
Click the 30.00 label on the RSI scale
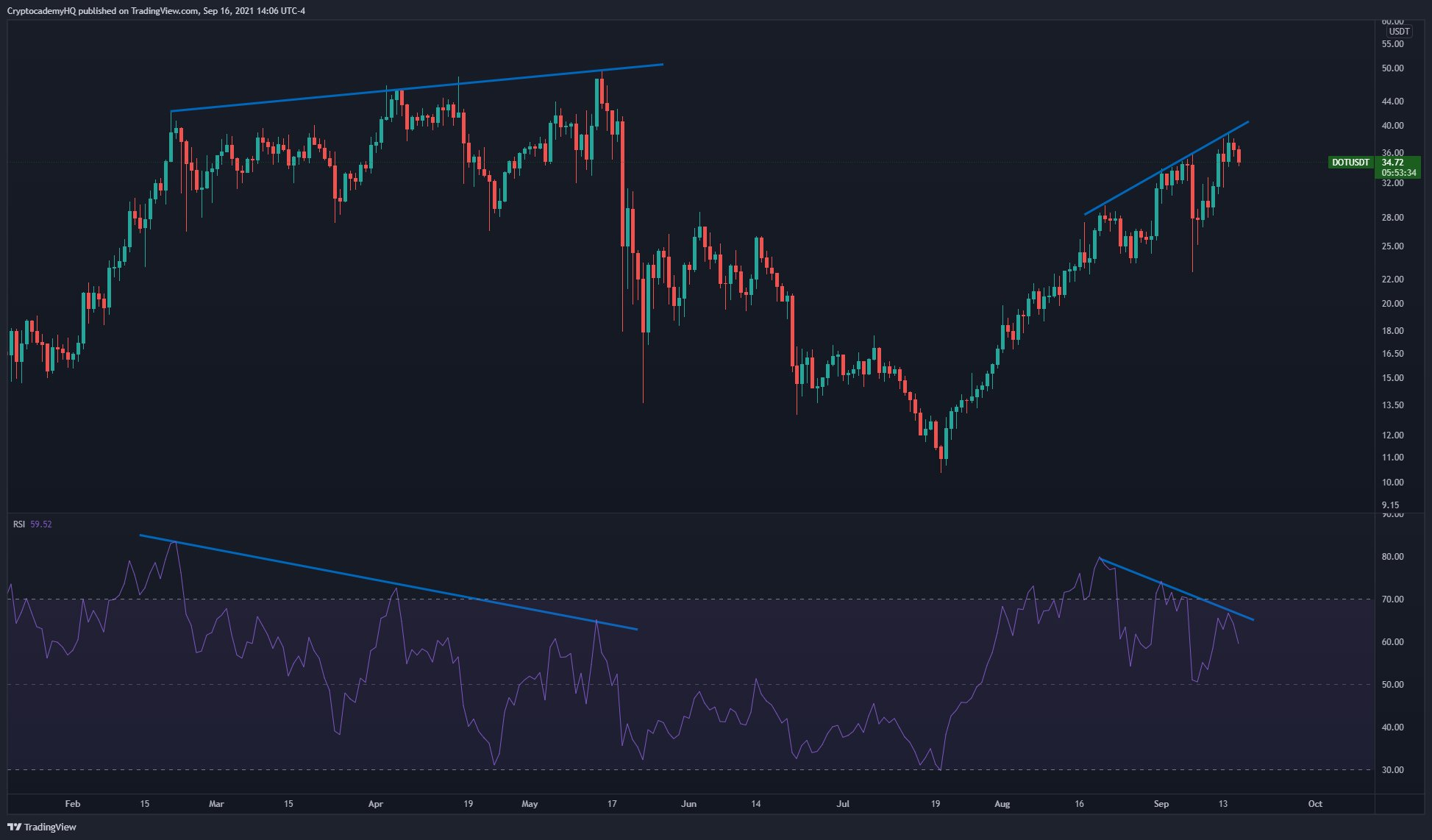[1392, 770]
